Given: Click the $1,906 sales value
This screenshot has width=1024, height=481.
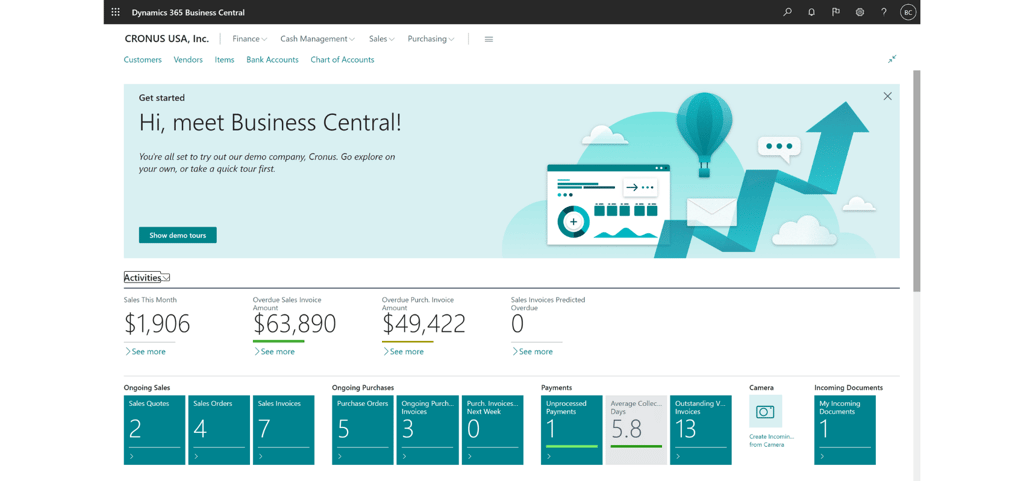Looking at the screenshot, I should coord(157,324).
